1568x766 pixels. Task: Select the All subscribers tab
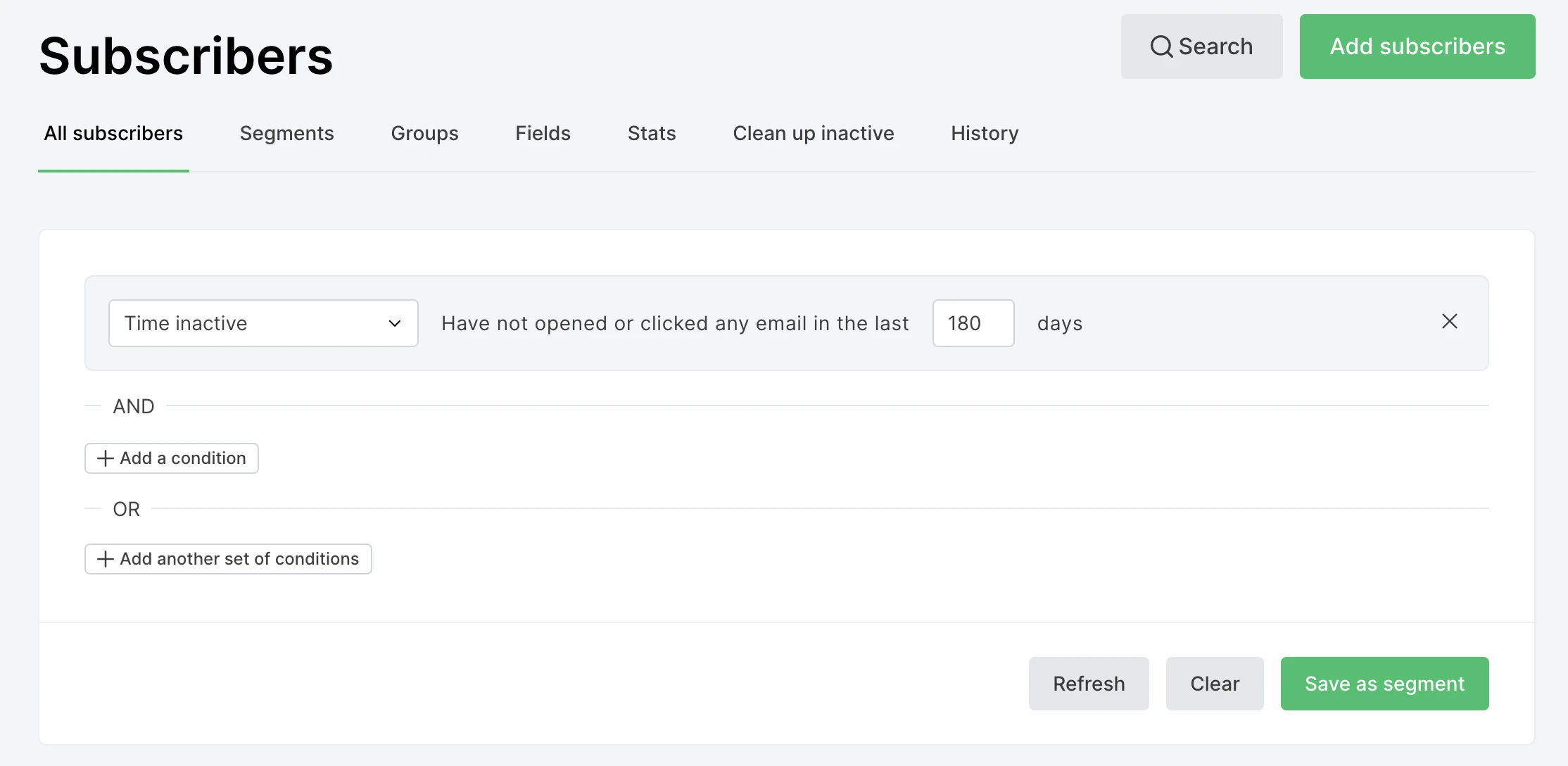[x=113, y=133]
